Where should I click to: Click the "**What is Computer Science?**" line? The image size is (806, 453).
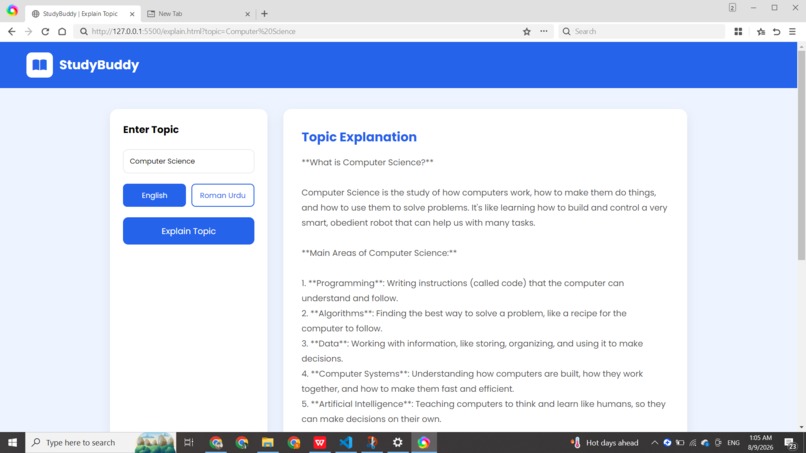coord(368,162)
